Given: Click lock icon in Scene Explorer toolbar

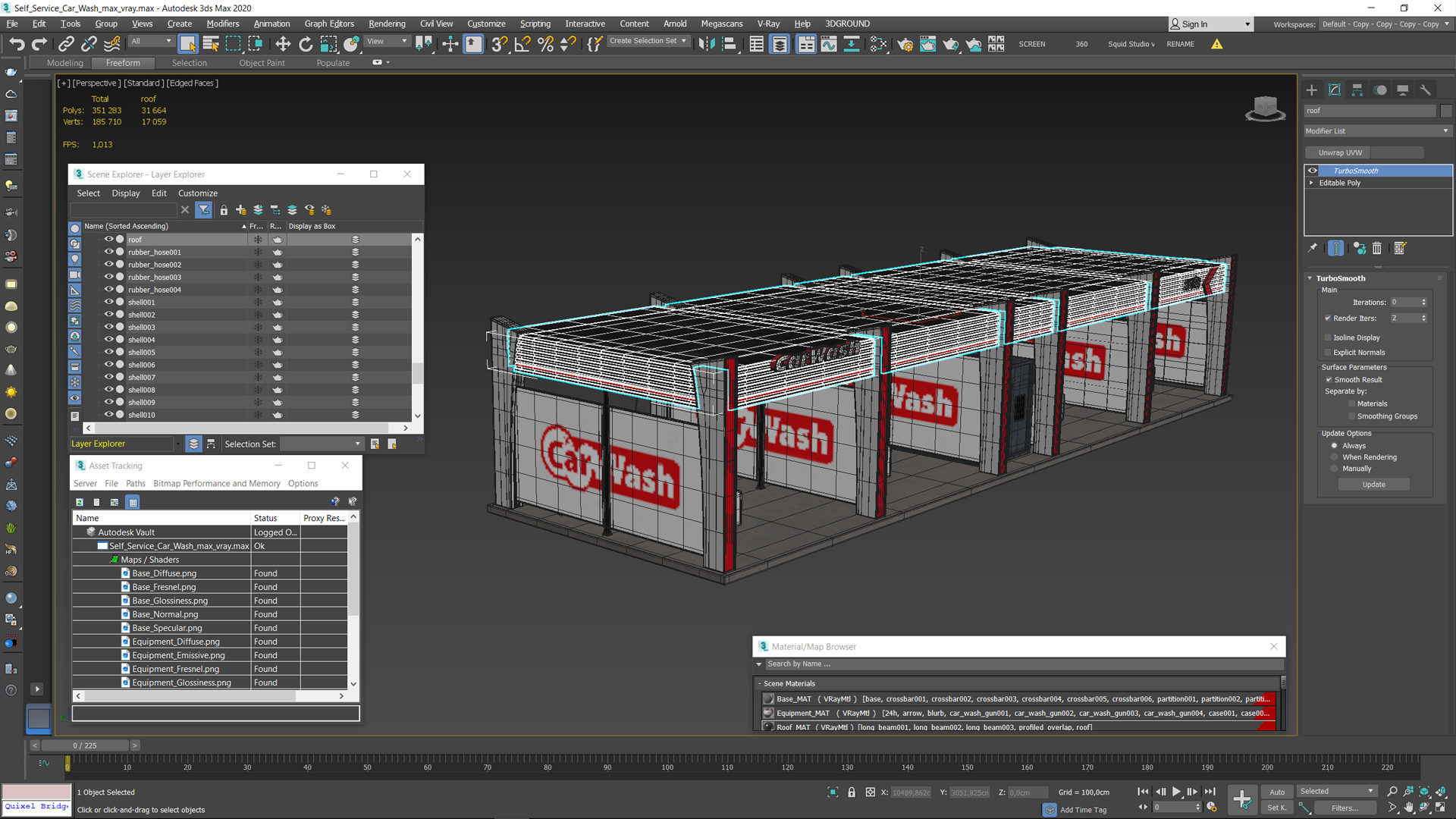Looking at the screenshot, I should (224, 210).
